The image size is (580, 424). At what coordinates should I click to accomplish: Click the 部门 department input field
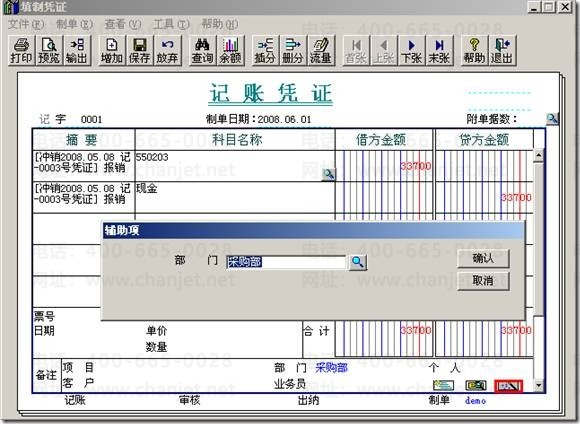[x=286, y=262]
